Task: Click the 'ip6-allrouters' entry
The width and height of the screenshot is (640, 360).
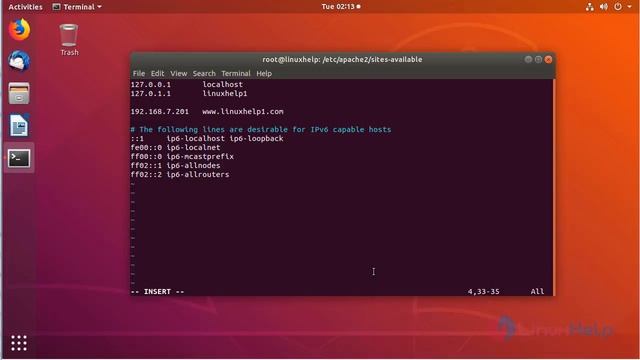Action: [x=198, y=174]
